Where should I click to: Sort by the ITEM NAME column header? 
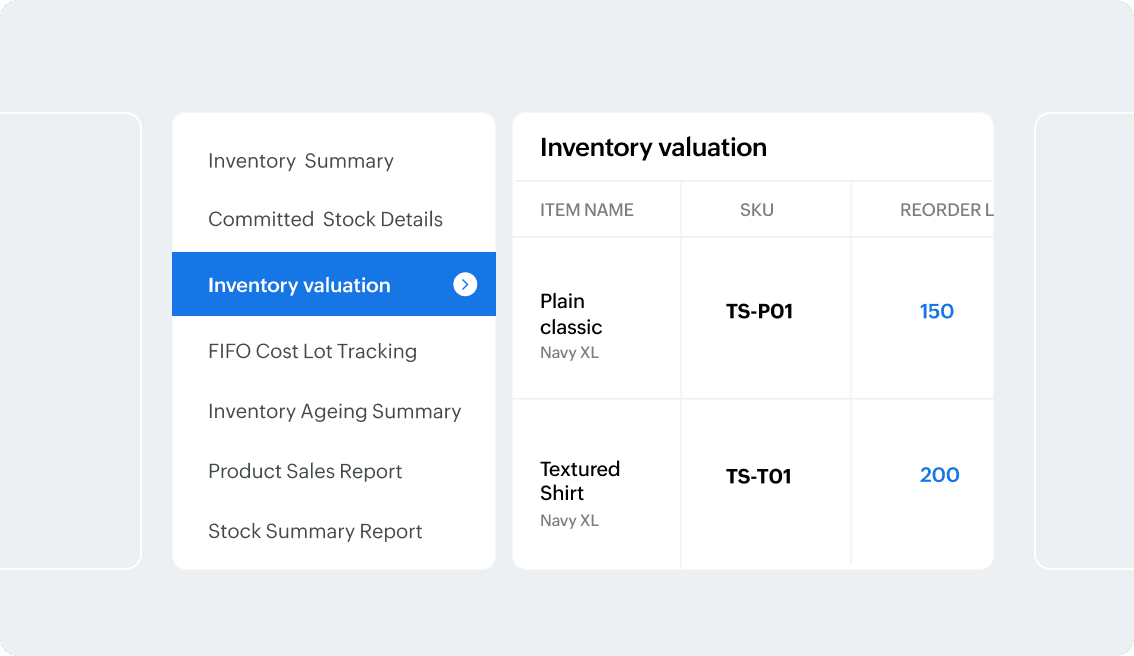click(x=586, y=209)
